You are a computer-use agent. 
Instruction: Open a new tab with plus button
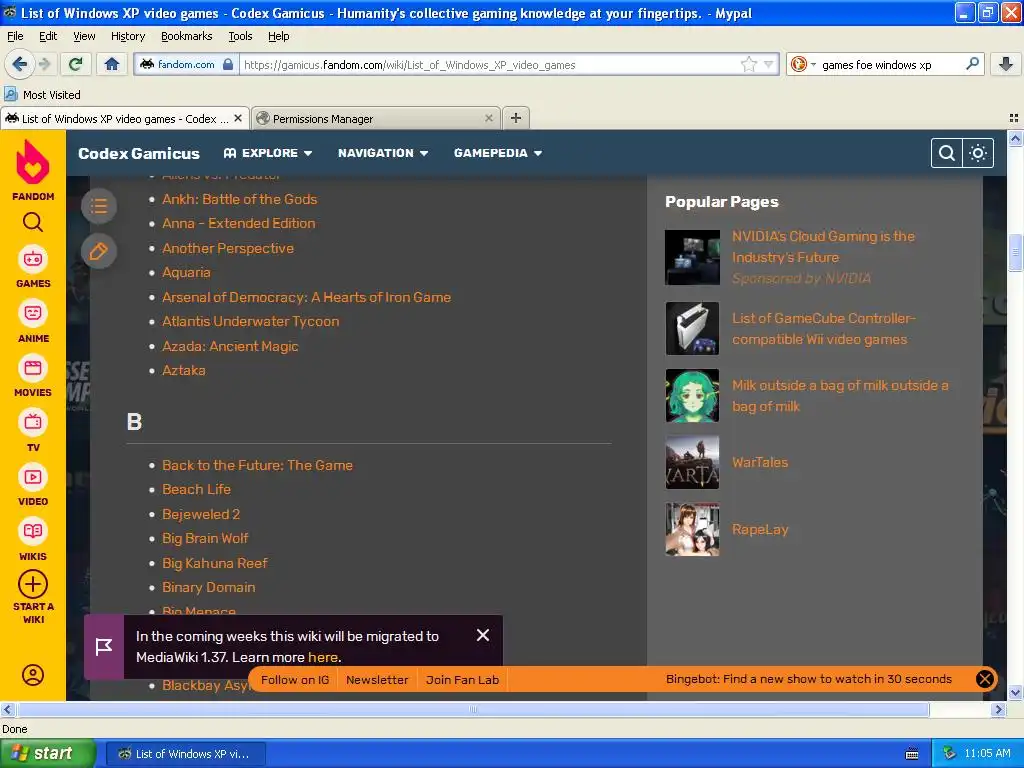(x=516, y=118)
